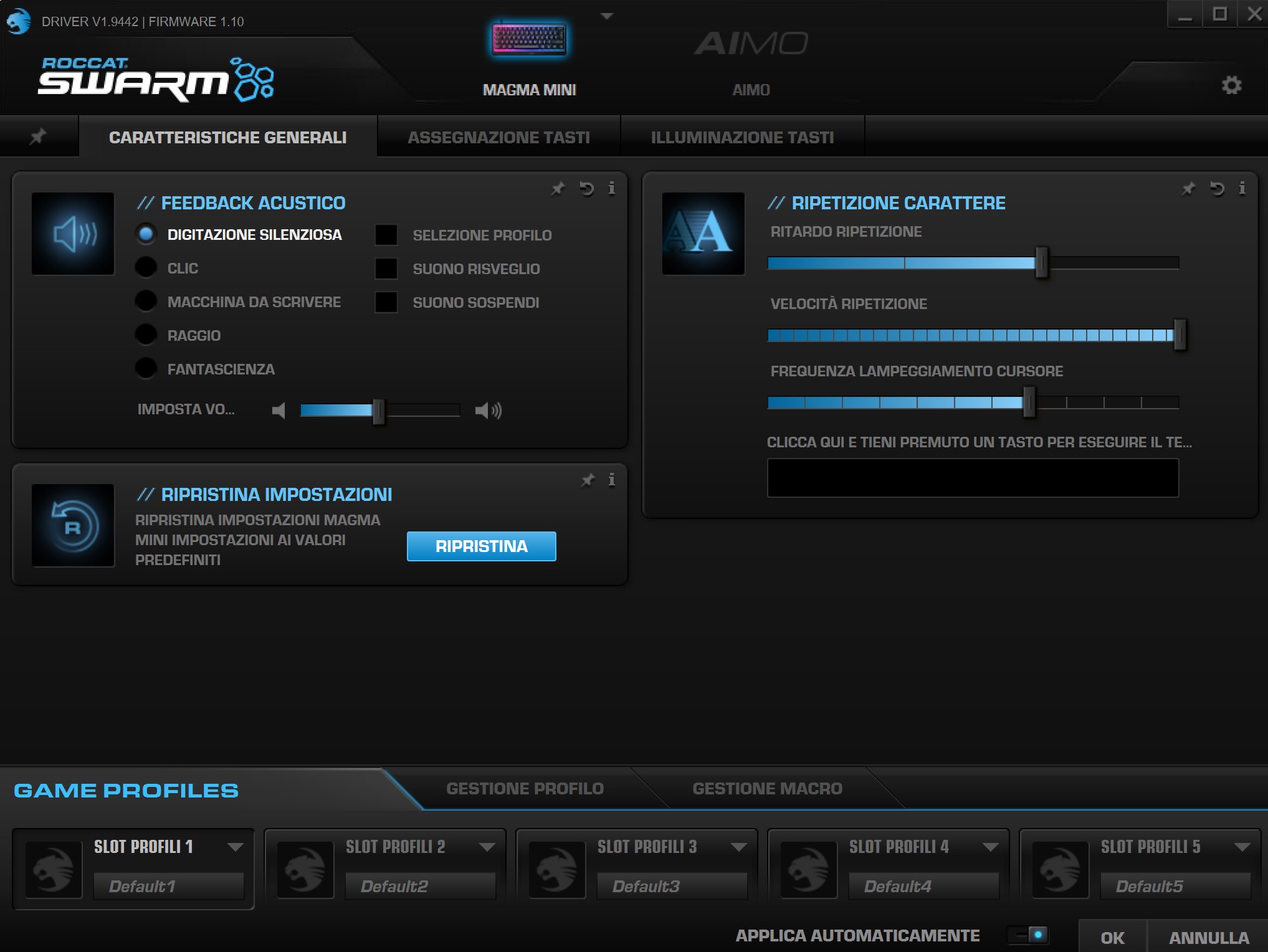Click the key repeat test input box
Viewport: 1268px width, 952px height.
click(972, 478)
